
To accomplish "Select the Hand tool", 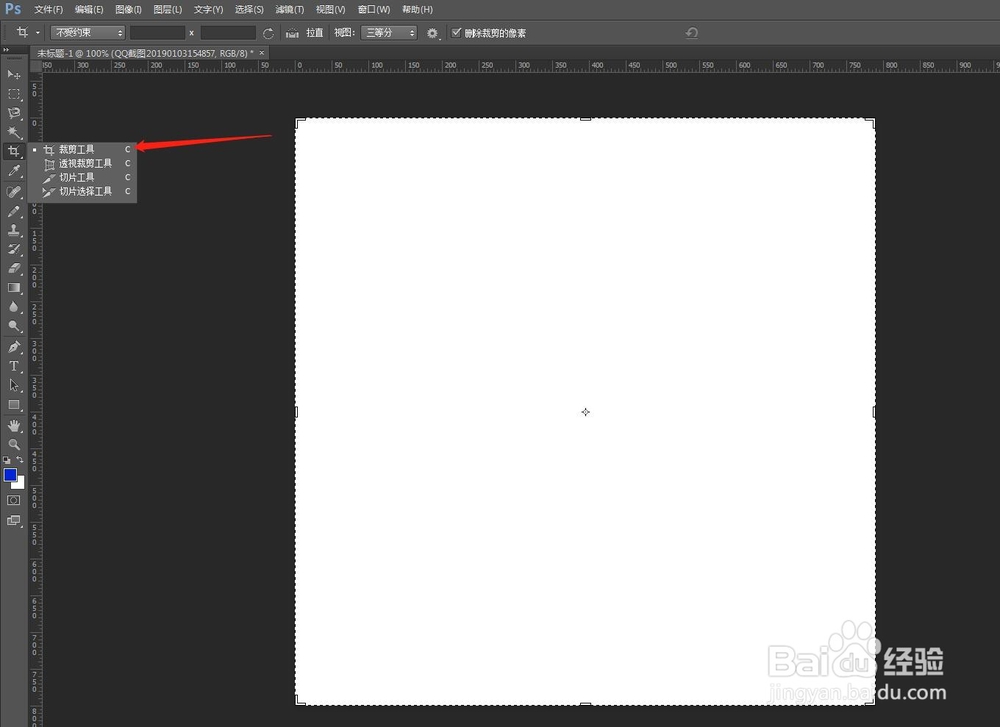I will click(14, 424).
